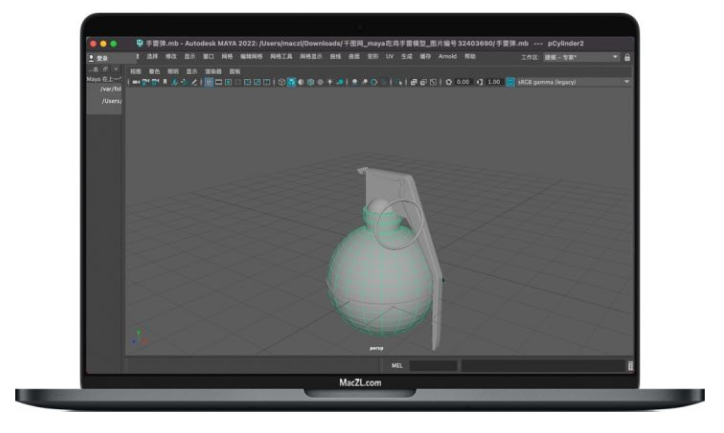
Task: Click the /var/fol path entry
Action: coord(110,89)
